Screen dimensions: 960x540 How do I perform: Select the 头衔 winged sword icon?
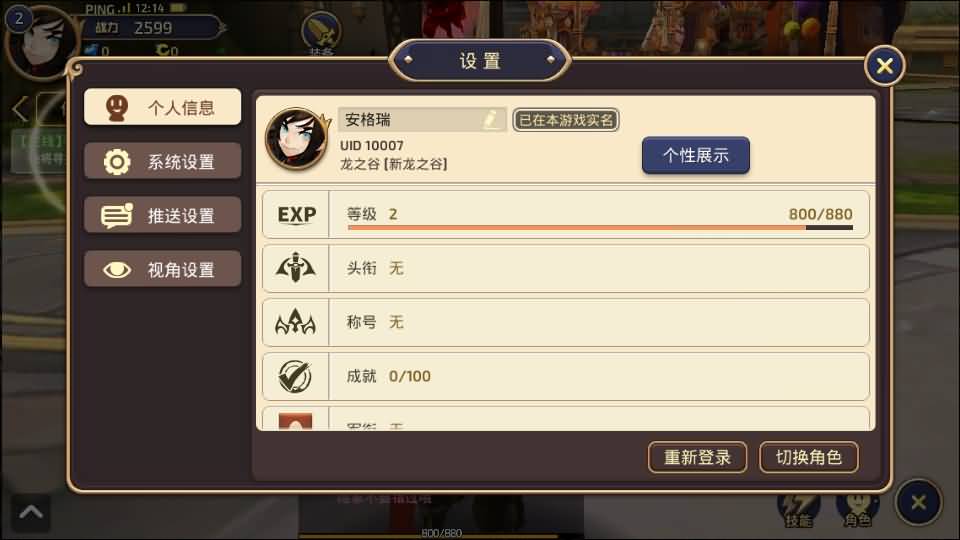296,268
